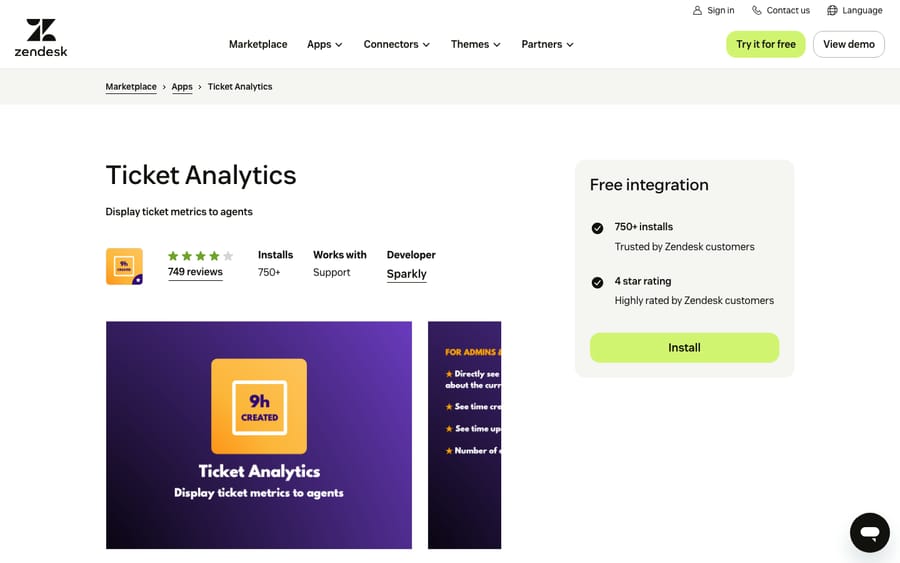This screenshot has height=563, width=900.
Task: Click the Try it for free button
Action: click(766, 44)
